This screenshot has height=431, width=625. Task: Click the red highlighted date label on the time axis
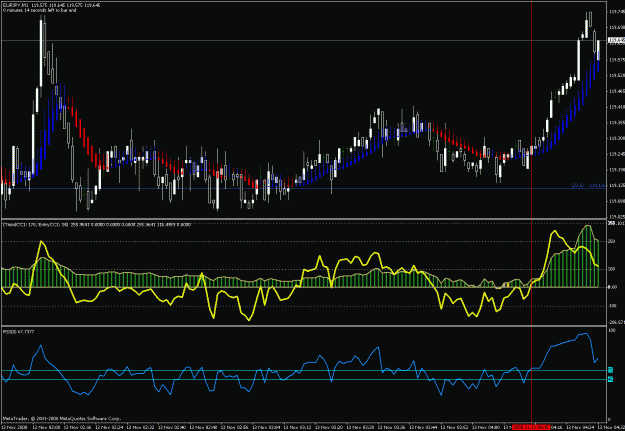tap(531, 427)
